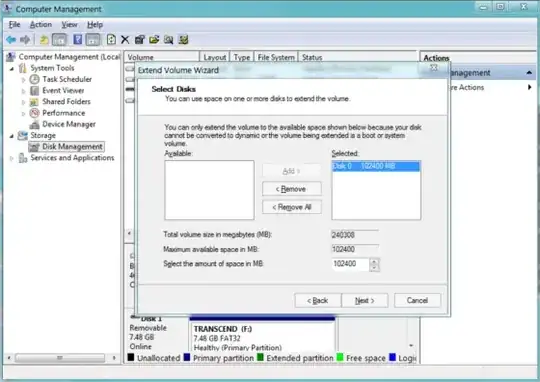The image size is (540, 382).
Task: Click the Explore magnifier toolbar icon
Action: [168, 40]
